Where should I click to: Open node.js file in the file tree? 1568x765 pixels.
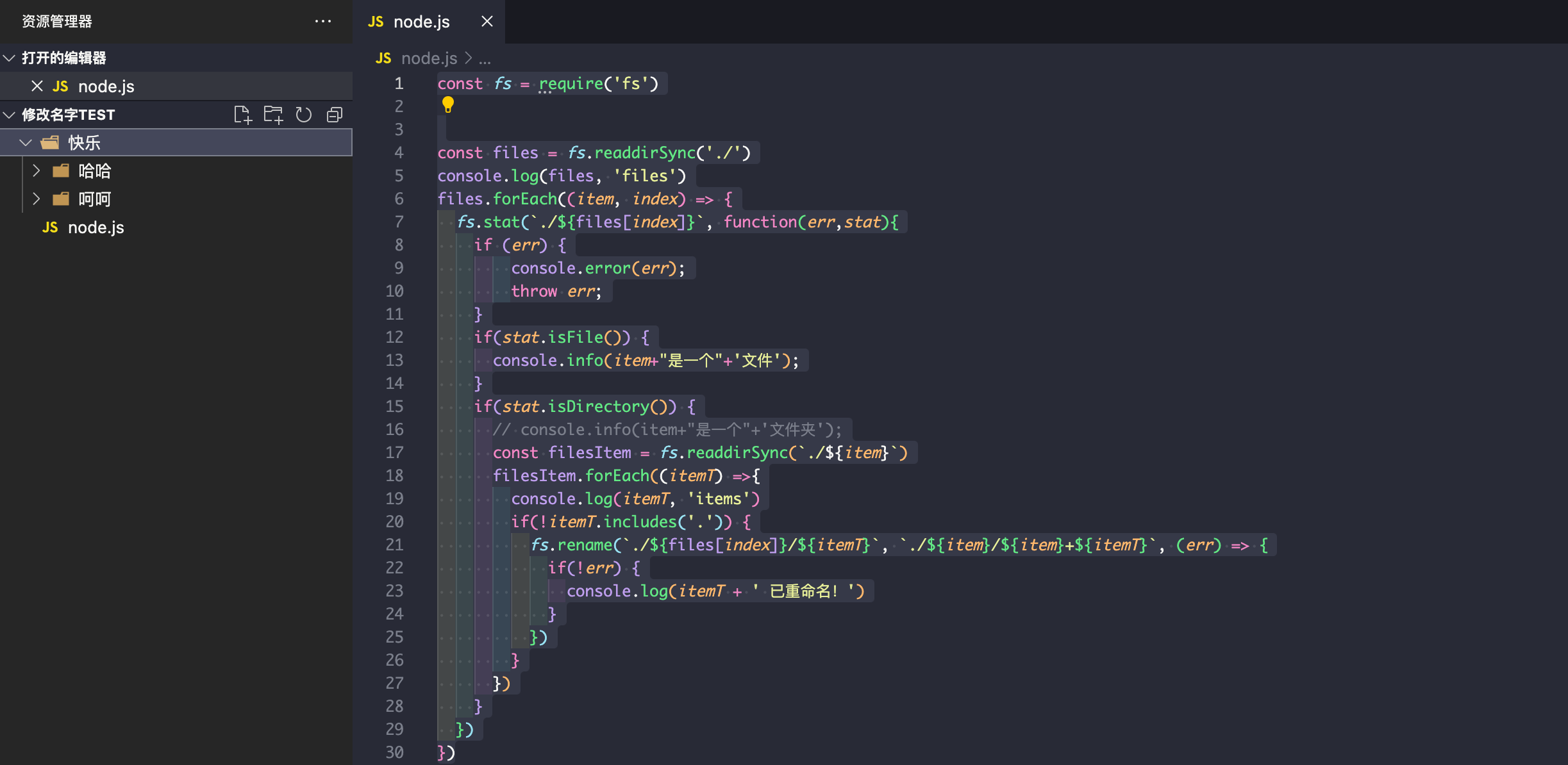tap(96, 227)
